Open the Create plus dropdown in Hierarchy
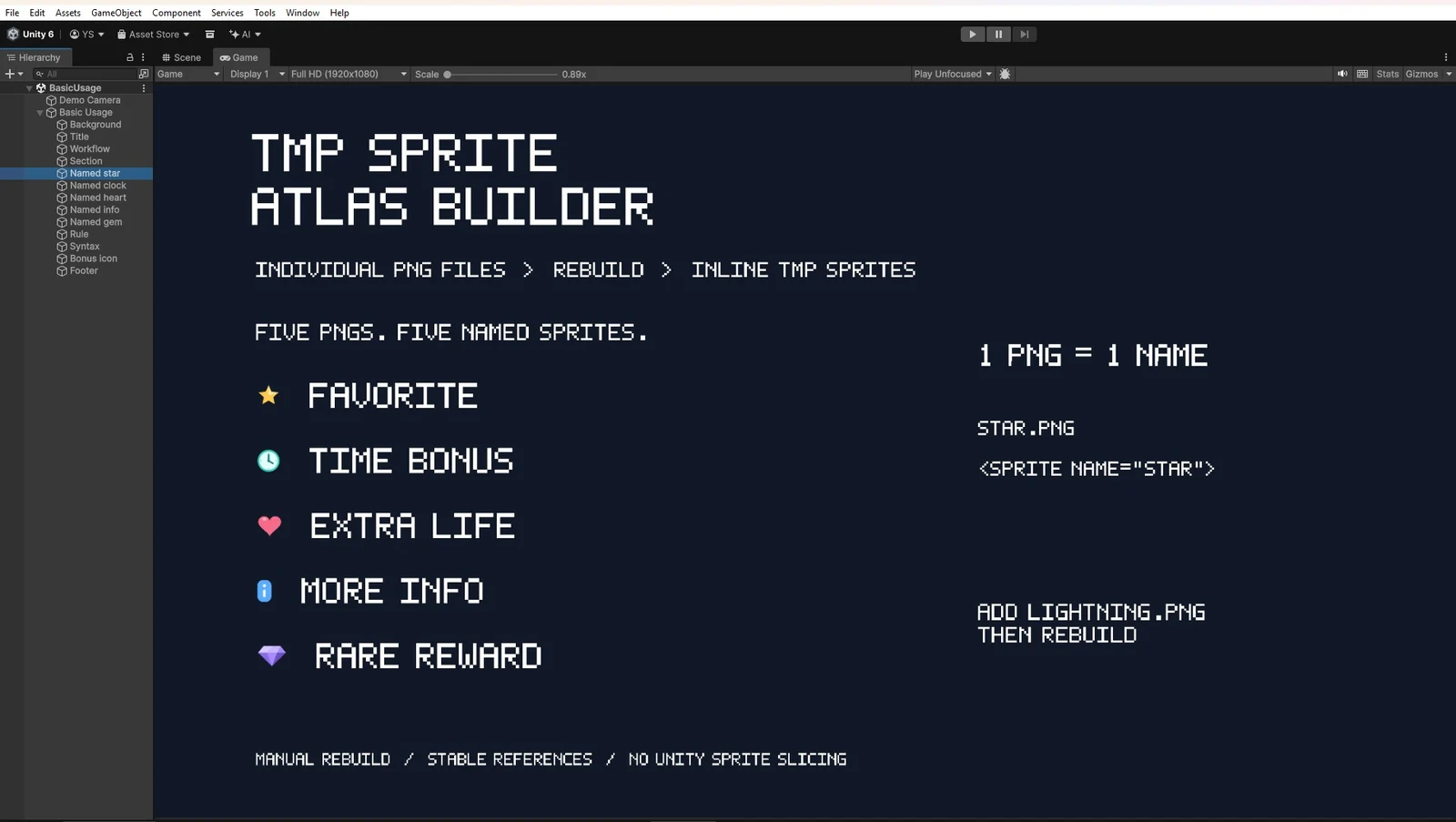 pos(14,74)
